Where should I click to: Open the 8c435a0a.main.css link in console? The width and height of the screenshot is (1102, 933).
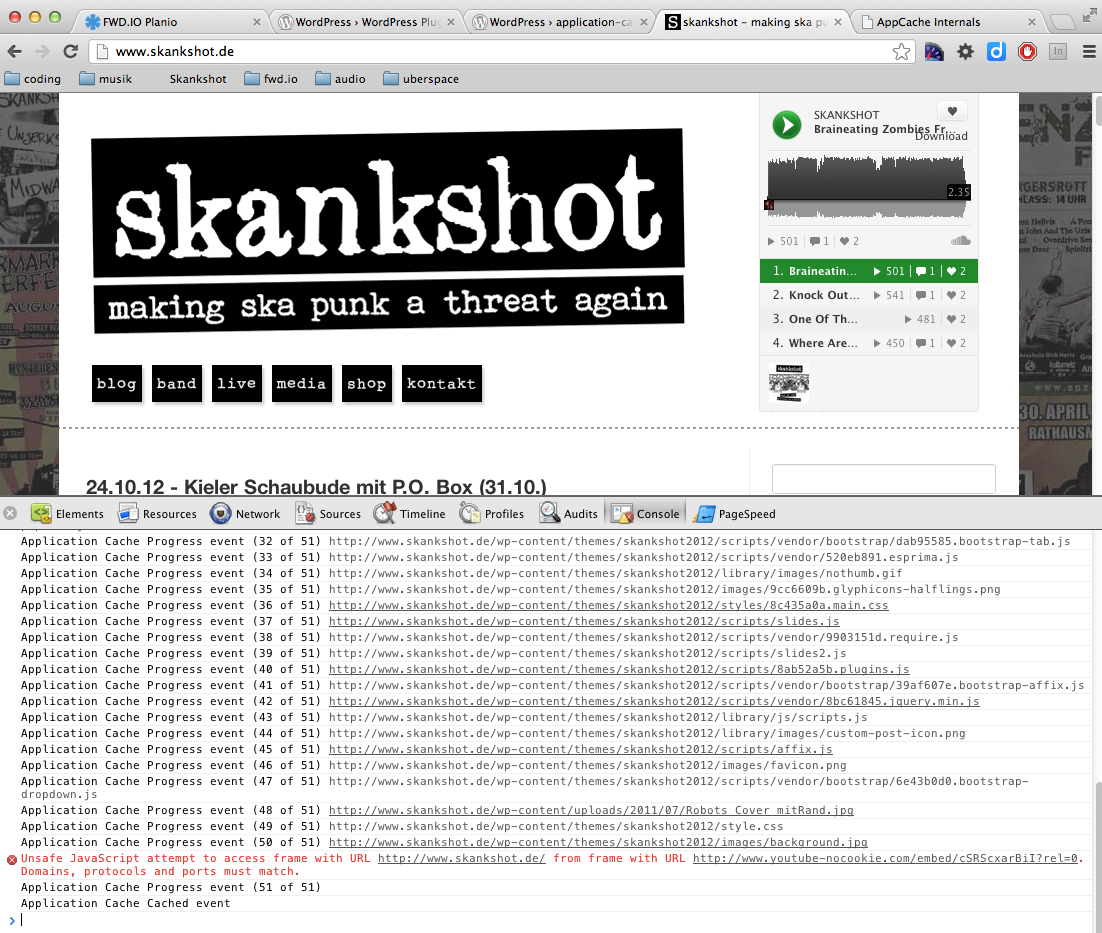[x=609, y=606]
